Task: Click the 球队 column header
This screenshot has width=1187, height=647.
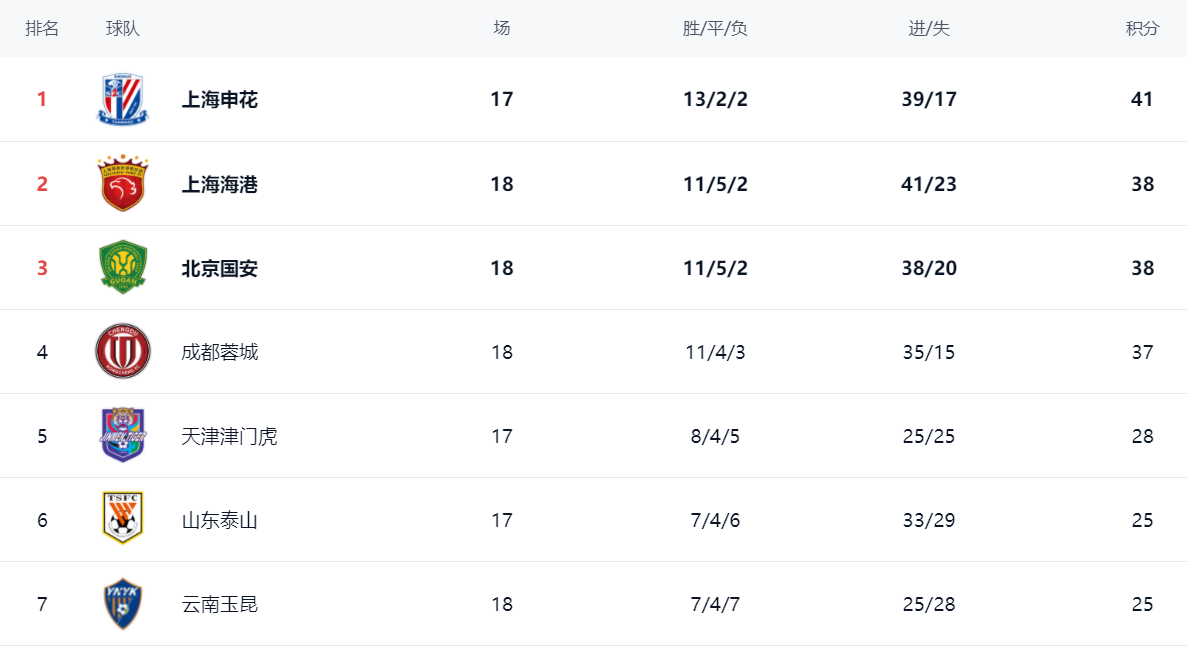Action: click(x=123, y=29)
